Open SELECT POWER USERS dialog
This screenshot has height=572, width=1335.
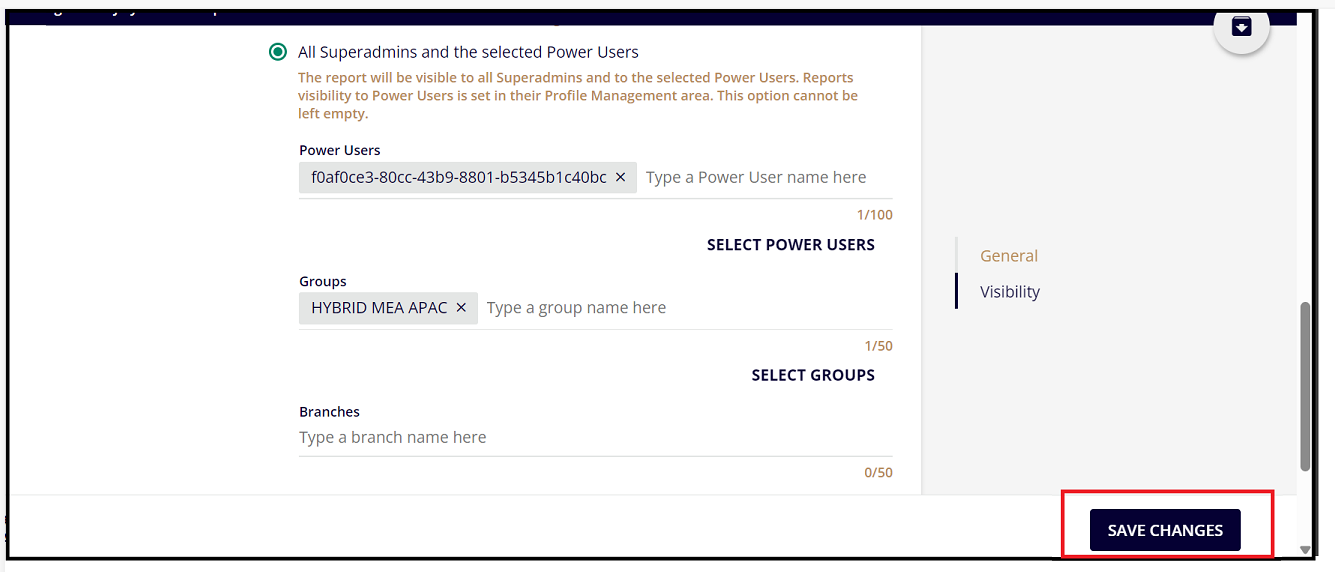pyautogui.click(x=791, y=245)
